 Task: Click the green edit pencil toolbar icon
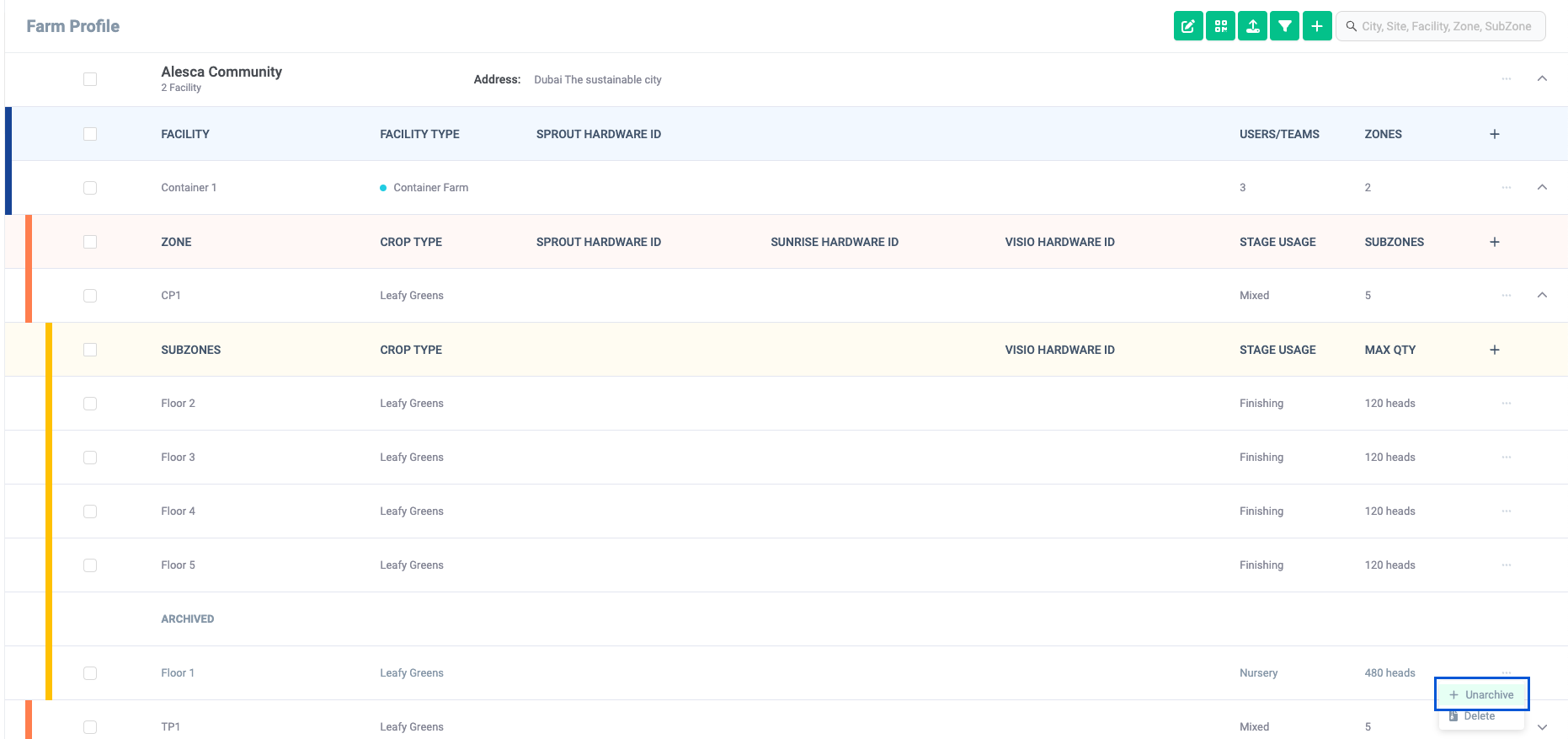pos(1188,26)
